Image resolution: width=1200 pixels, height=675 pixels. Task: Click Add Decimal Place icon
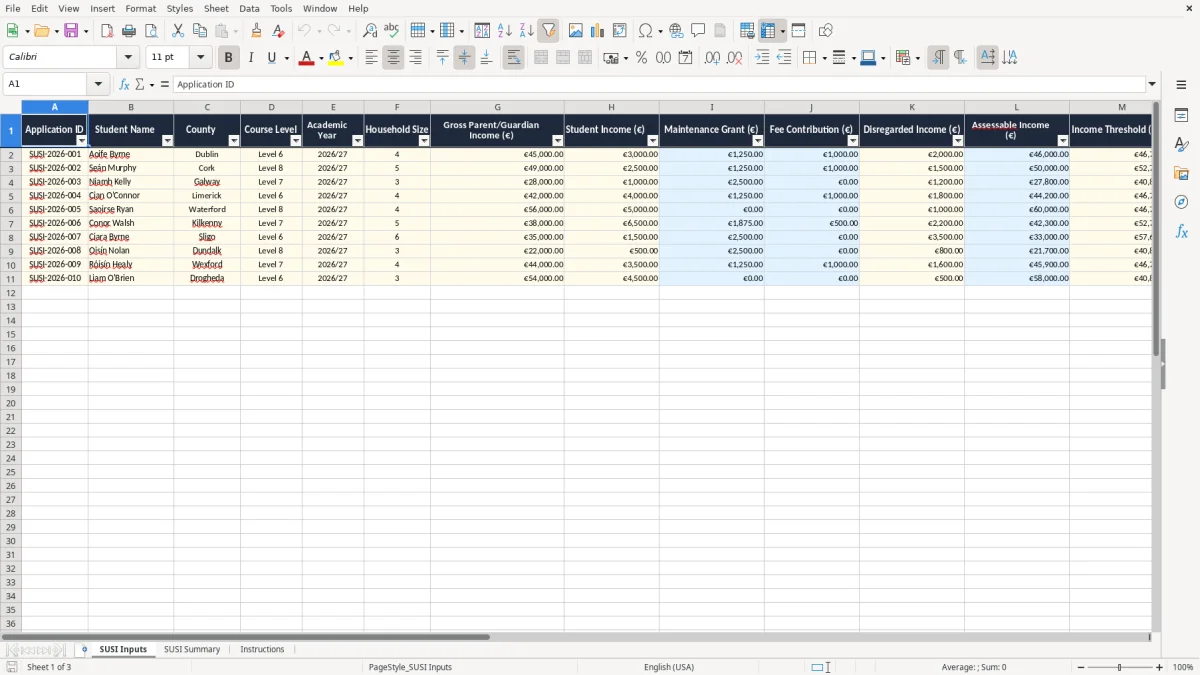click(x=713, y=58)
